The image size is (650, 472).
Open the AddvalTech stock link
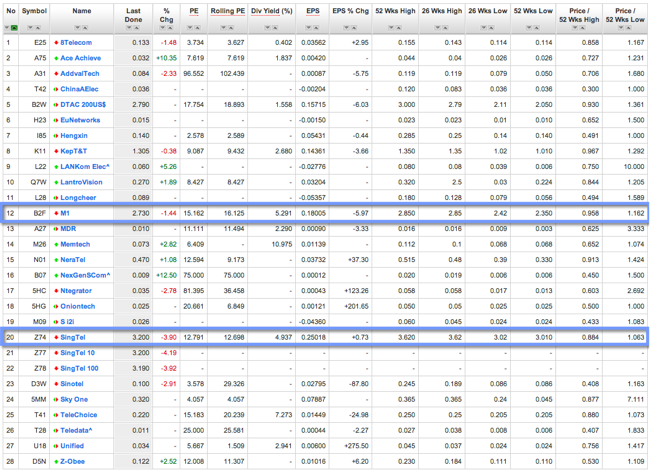tap(80, 74)
